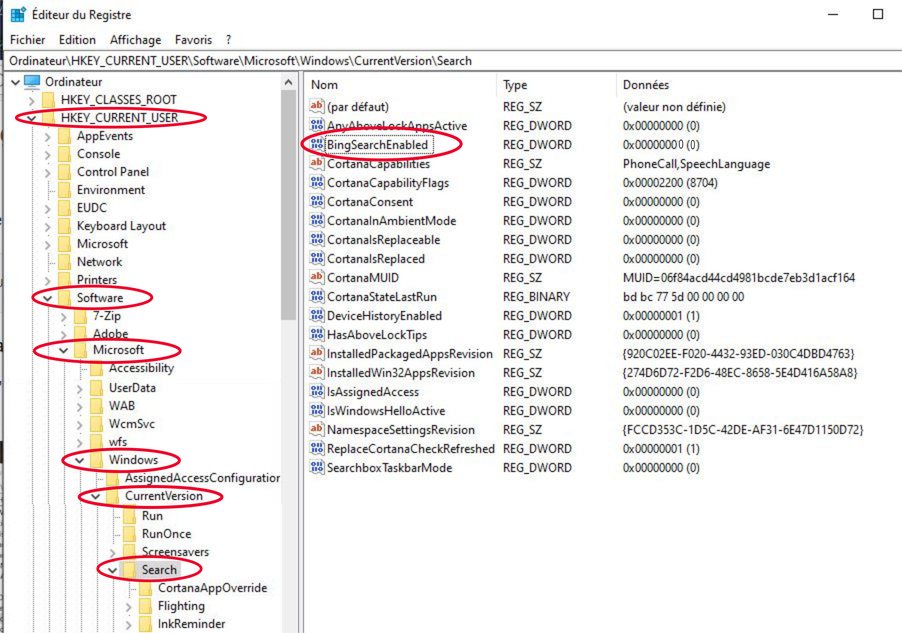Image resolution: width=902 pixels, height=633 pixels.
Task: Click the (par défaut) string value icon
Action: click(317, 107)
